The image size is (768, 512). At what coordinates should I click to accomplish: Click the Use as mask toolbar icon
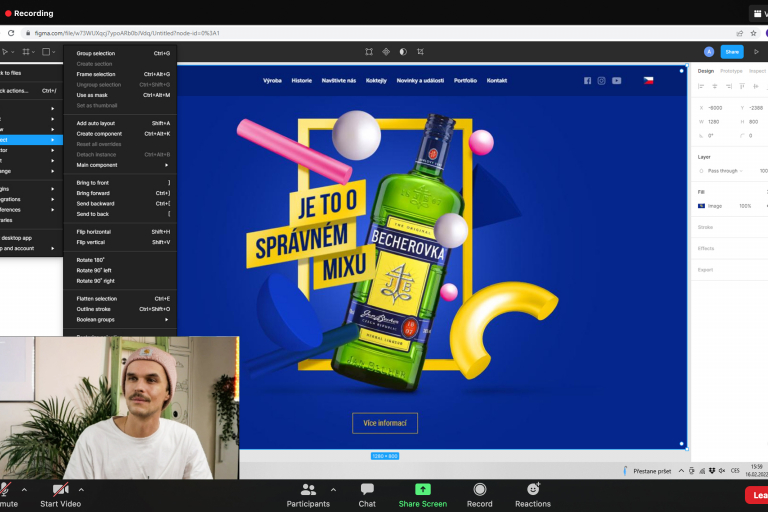[403, 52]
